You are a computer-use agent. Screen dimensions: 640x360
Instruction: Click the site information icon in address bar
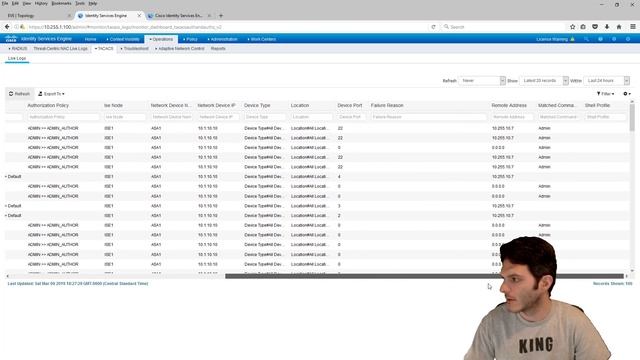(17, 27)
